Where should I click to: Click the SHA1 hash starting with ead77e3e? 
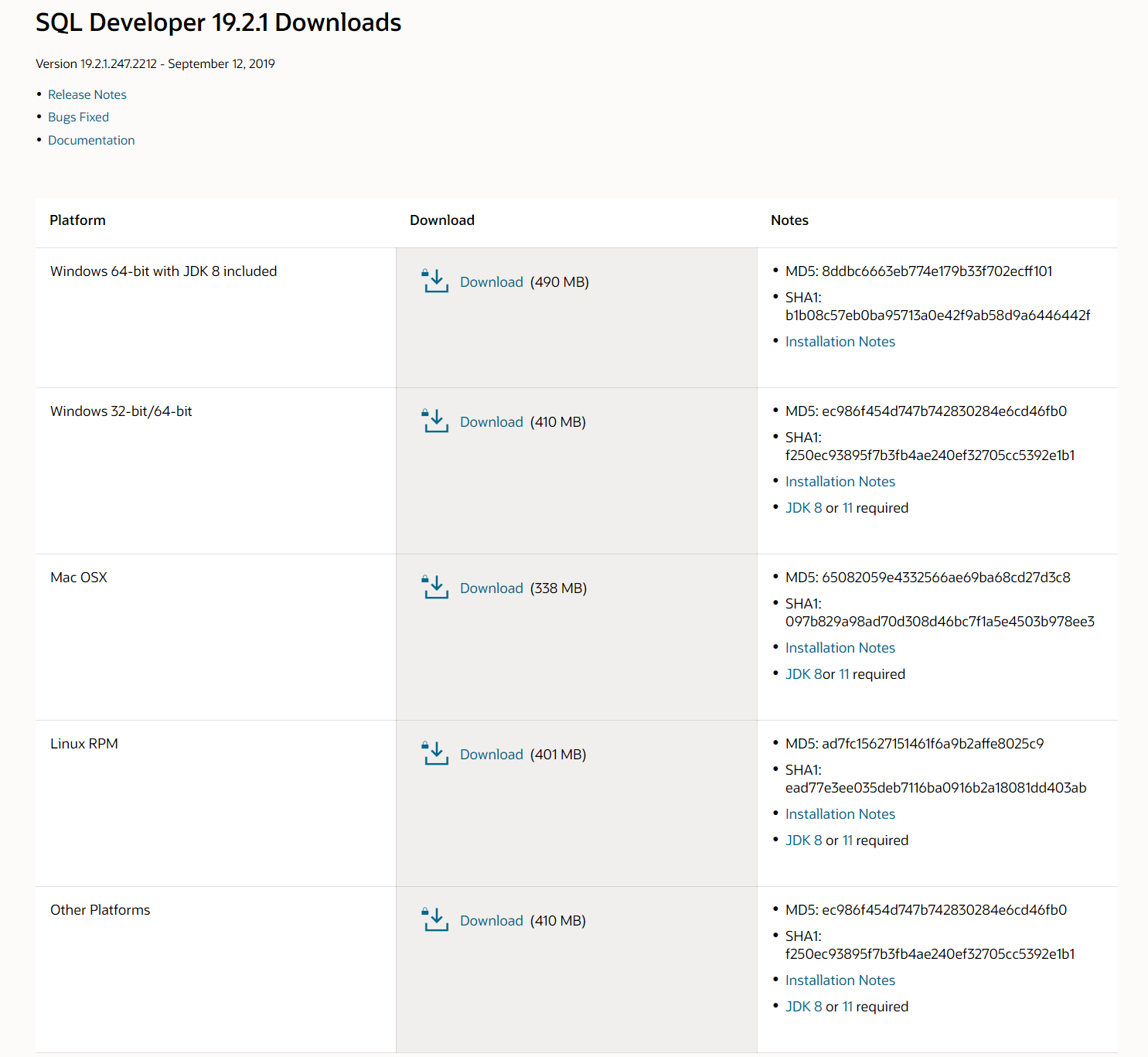pyautogui.click(x=936, y=788)
